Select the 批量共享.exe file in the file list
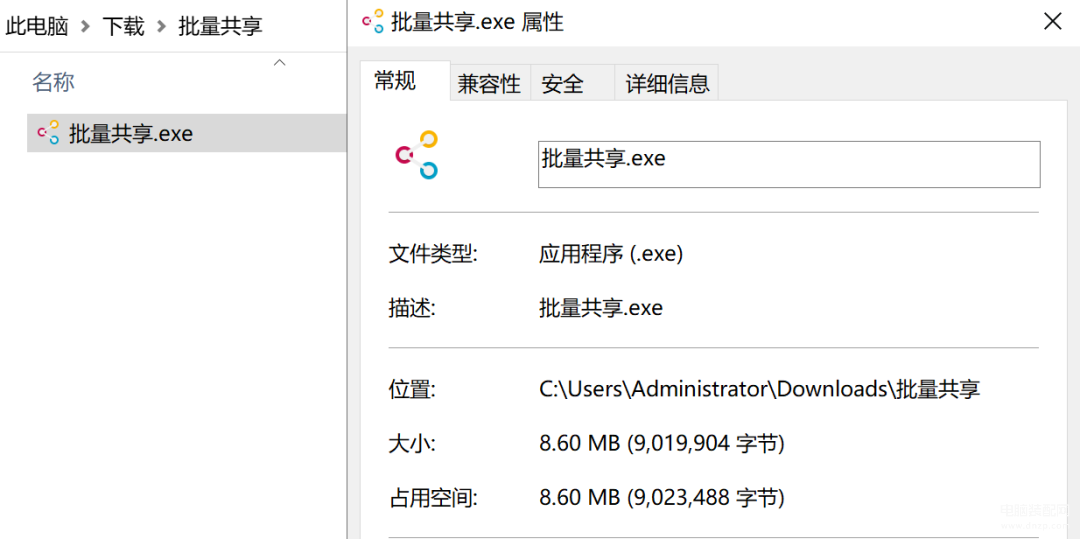1080x539 pixels. (186, 133)
